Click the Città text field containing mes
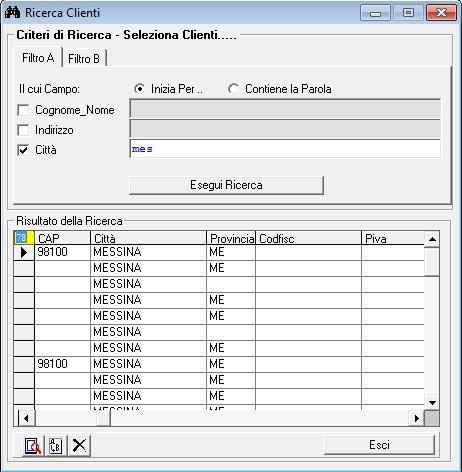The width and height of the screenshot is (462, 472). pyautogui.click(x=285, y=149)
